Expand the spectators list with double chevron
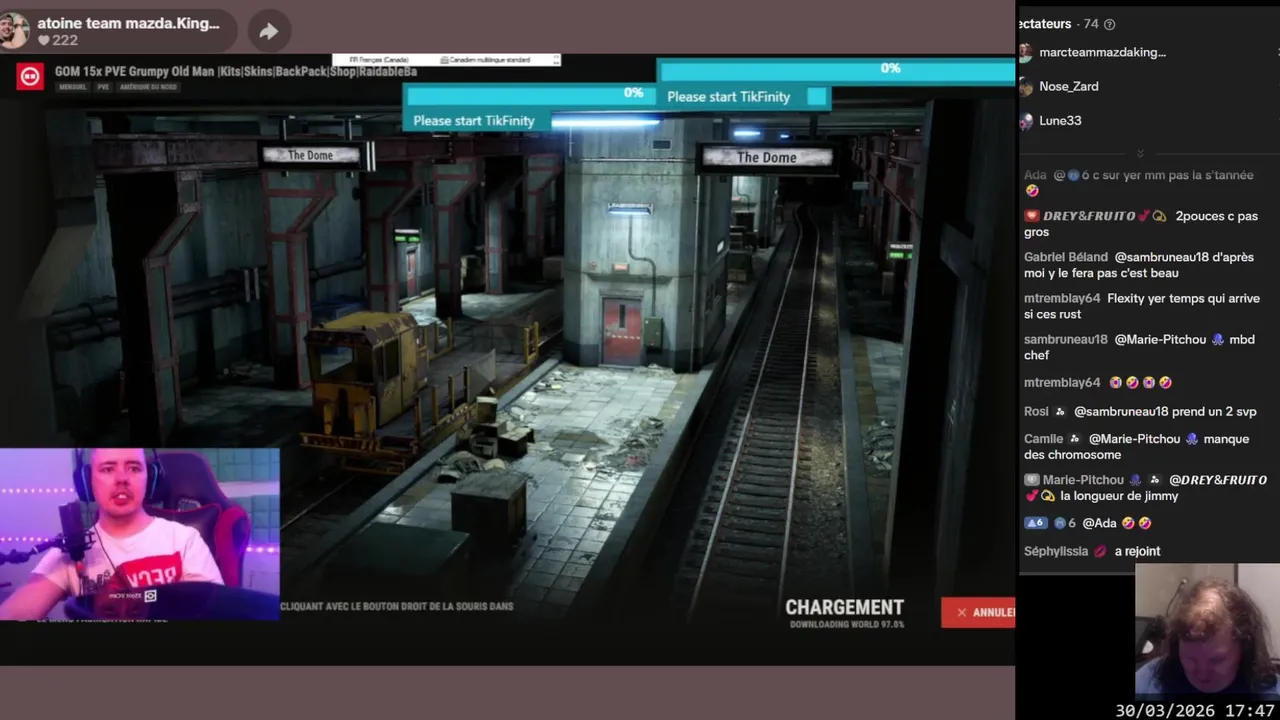Viewport: 1280px width, 720px height. pyautogui.click(x=1140, y=153)
